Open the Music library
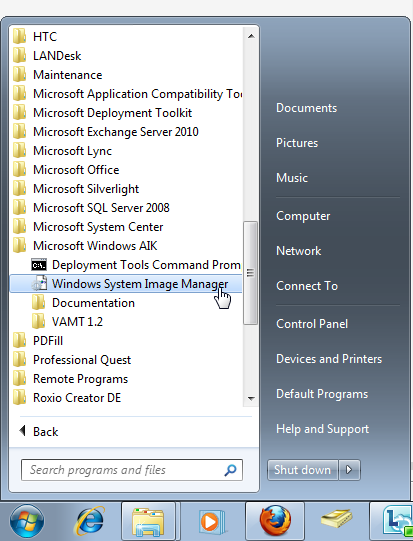This screenshot has height=541, width=413. pyautogui.click(x=292, y=178)
